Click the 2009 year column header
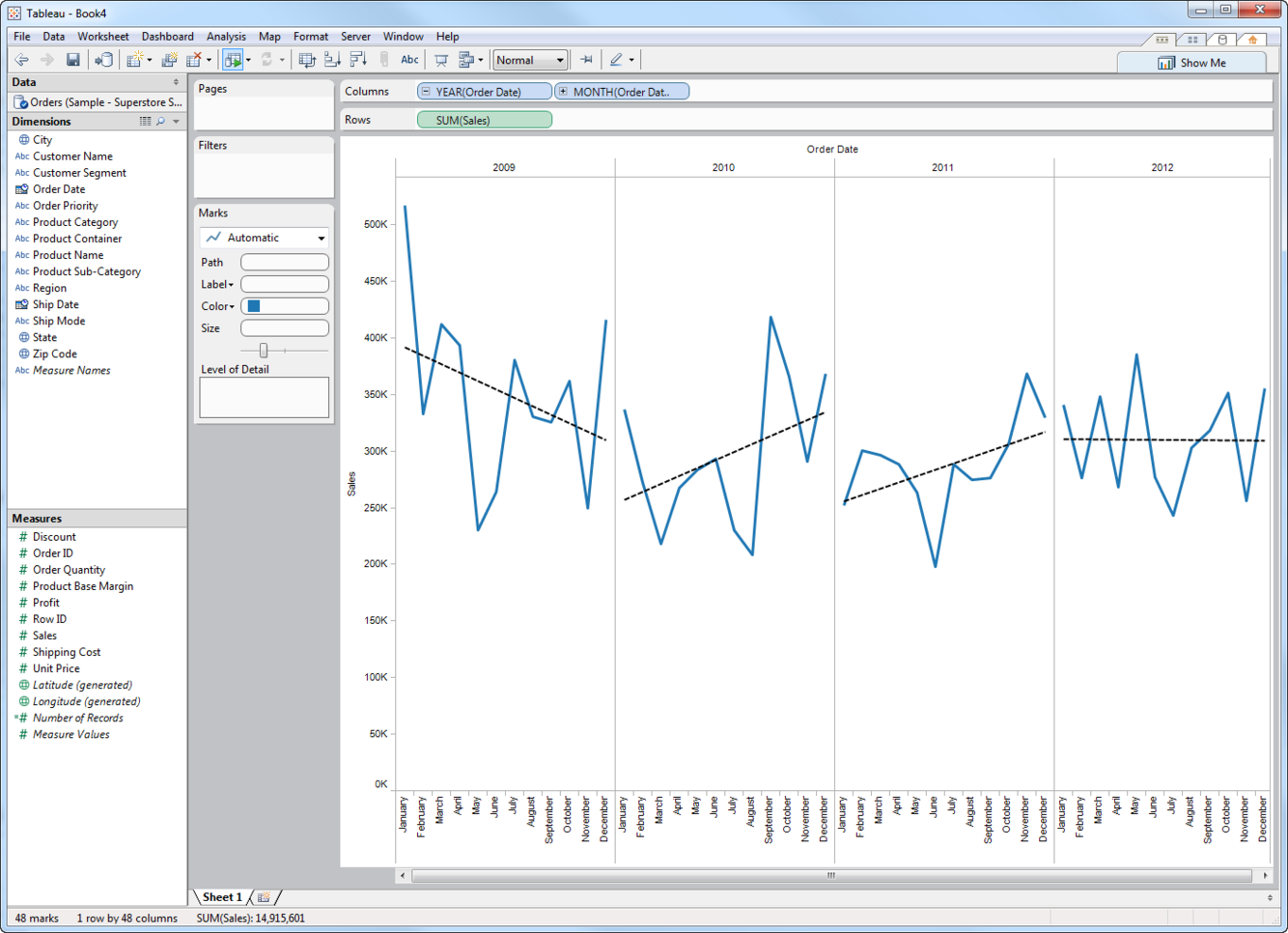 coord(504,167)
